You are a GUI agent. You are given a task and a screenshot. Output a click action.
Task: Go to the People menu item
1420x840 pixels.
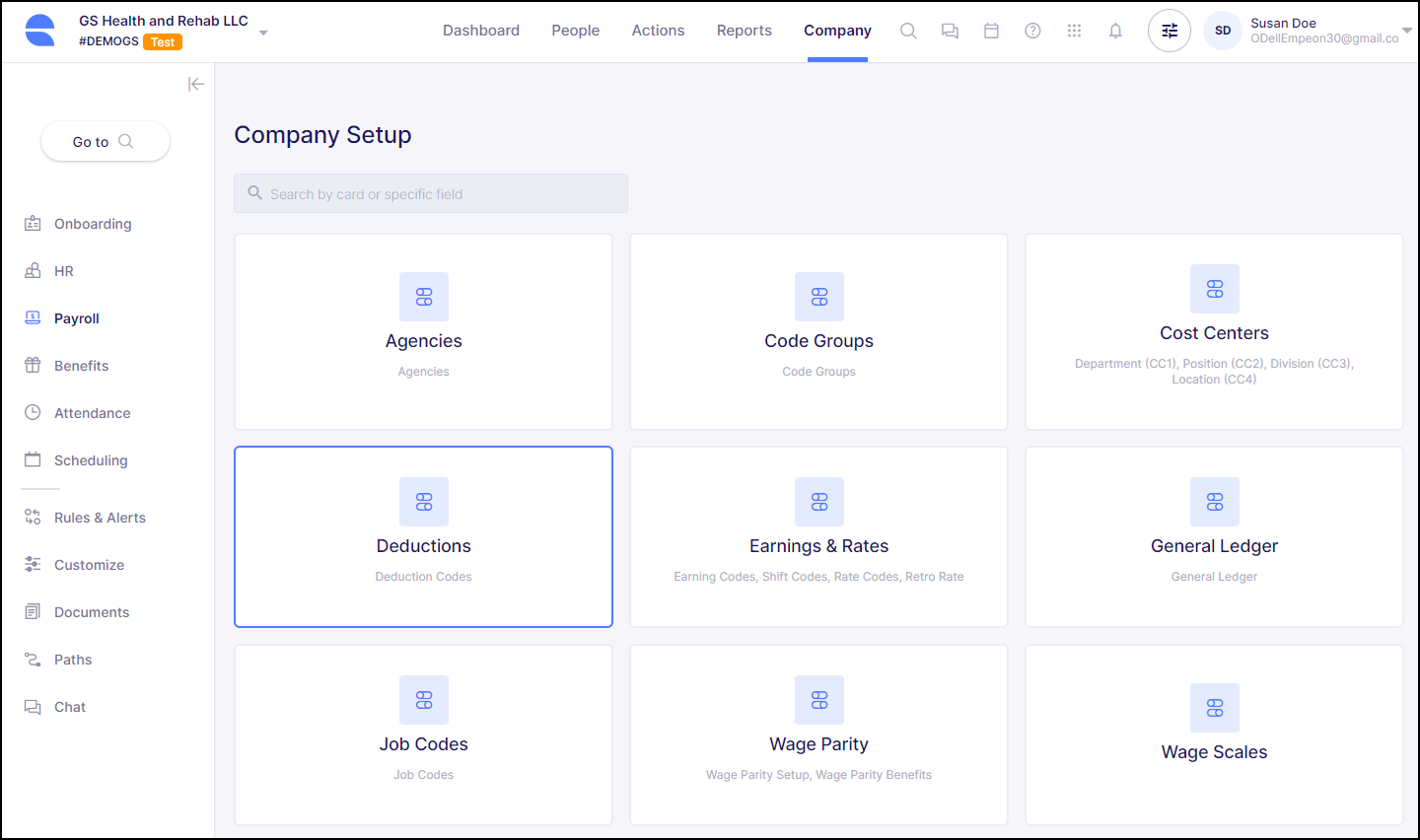point(575,31)
